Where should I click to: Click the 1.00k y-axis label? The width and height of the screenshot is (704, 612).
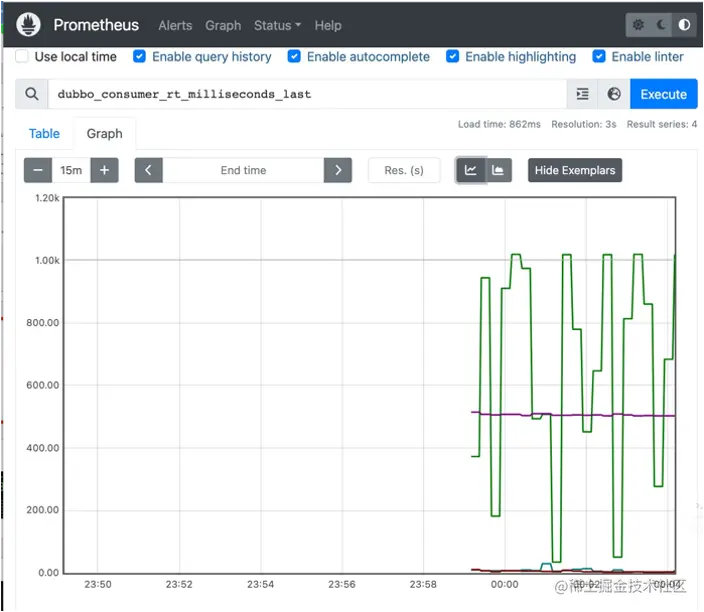point(47,260)
